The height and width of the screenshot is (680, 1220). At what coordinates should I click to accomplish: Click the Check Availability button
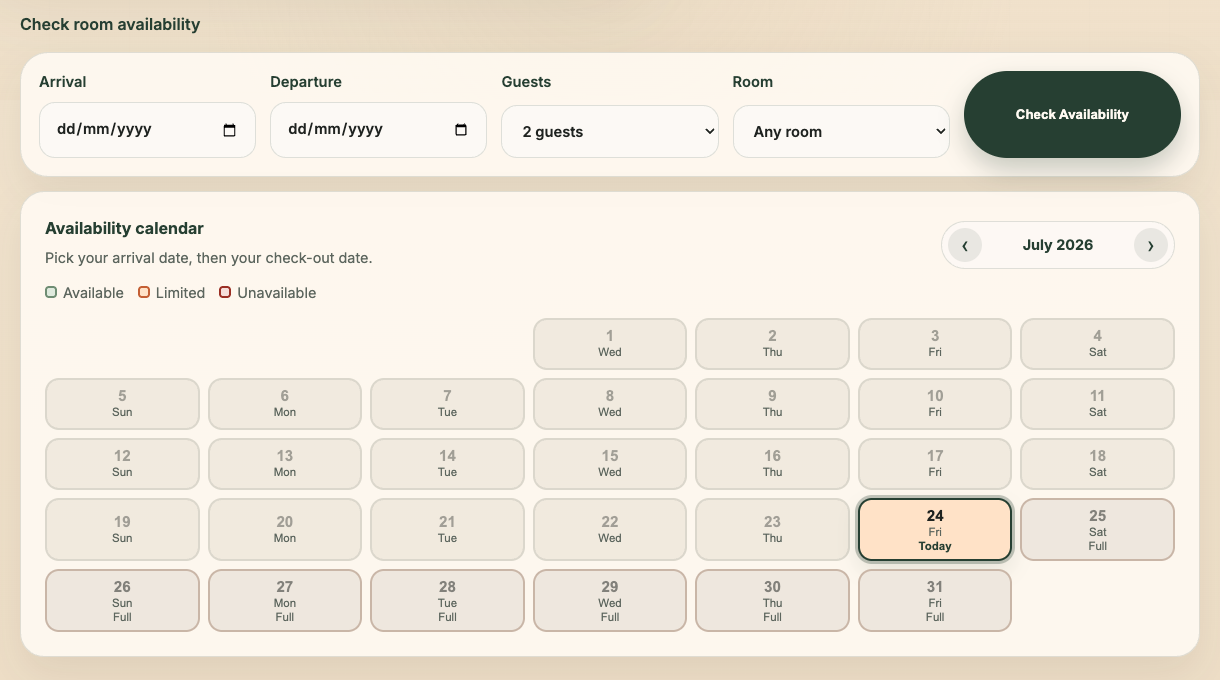pos(1072,114)
